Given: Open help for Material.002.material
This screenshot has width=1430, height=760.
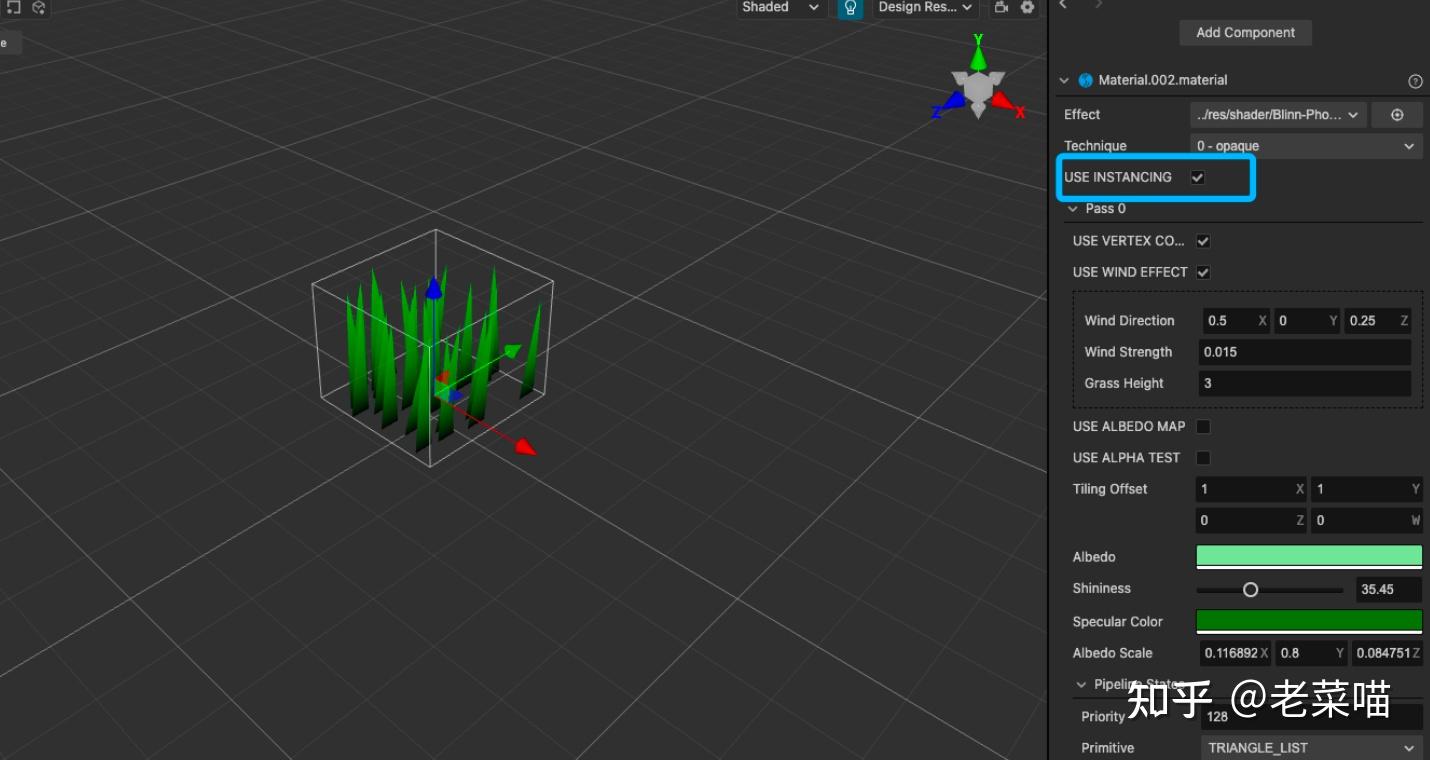Looking at the screenshot, I should click(1415, 81).
